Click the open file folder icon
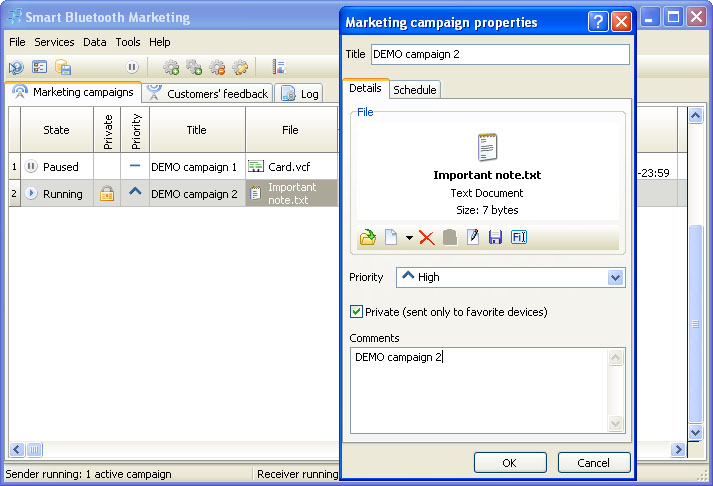This screenshot has height=486, width=713. [x=367, y=237]
